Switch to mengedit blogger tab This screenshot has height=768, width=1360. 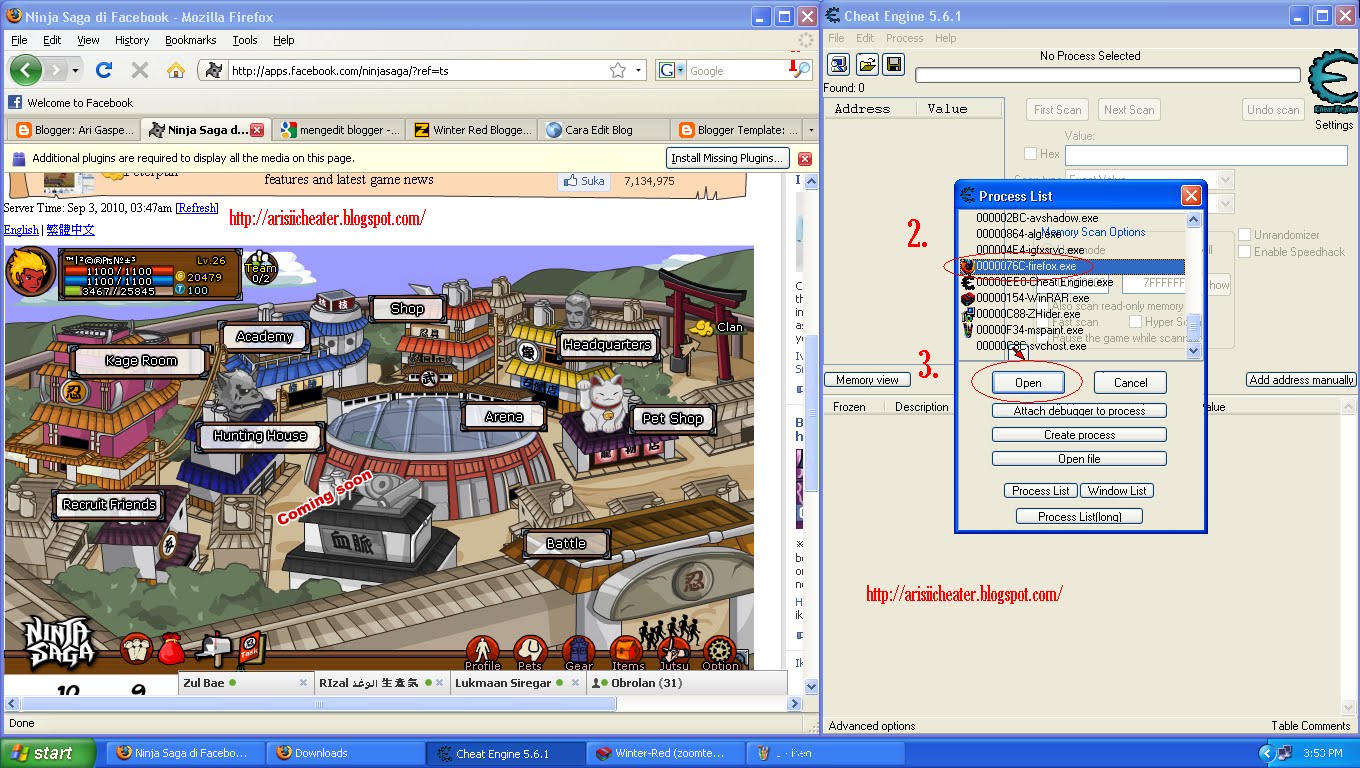coord(338,130)
